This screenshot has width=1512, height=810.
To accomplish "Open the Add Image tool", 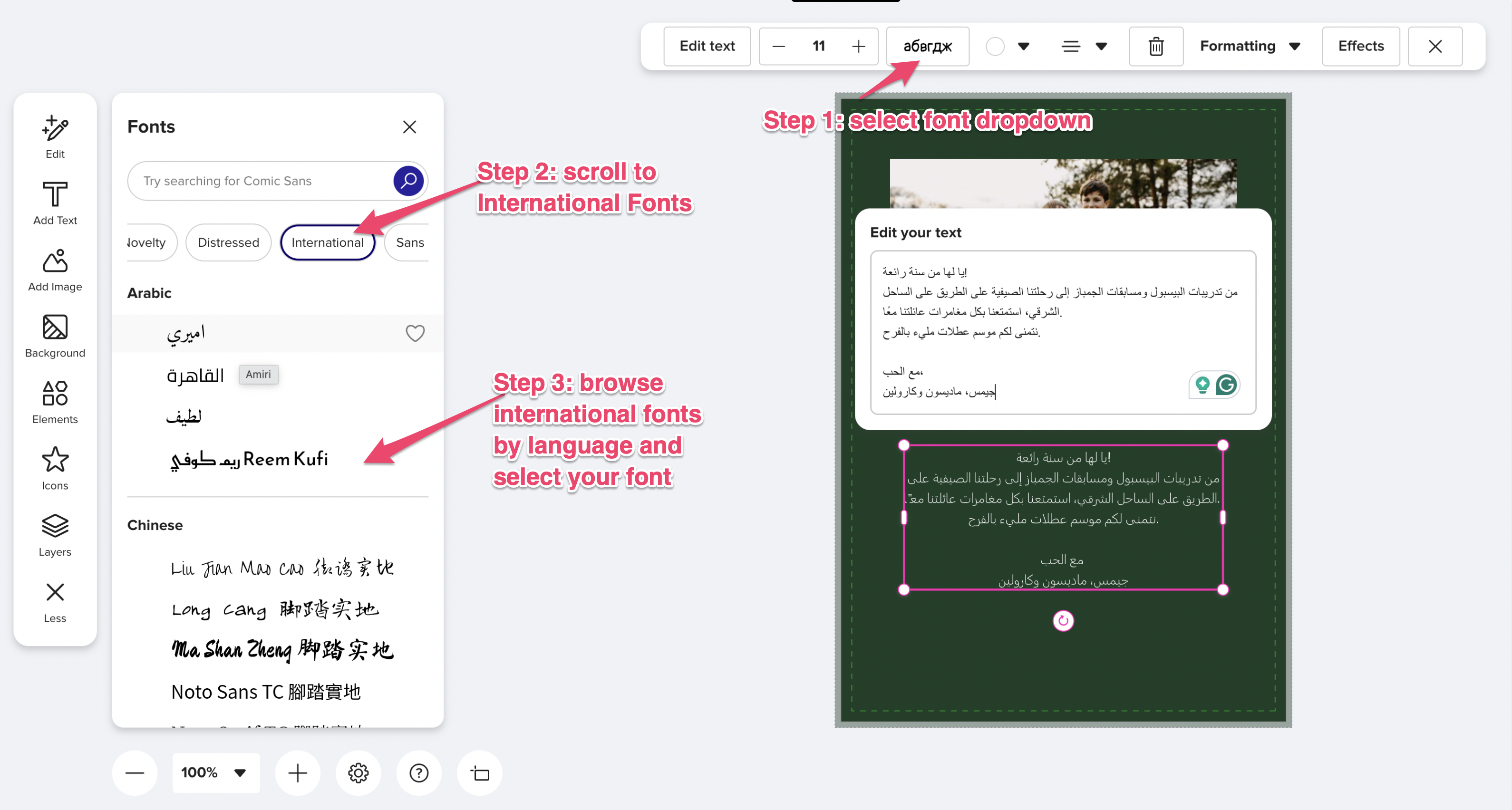I will coord(55,269).
